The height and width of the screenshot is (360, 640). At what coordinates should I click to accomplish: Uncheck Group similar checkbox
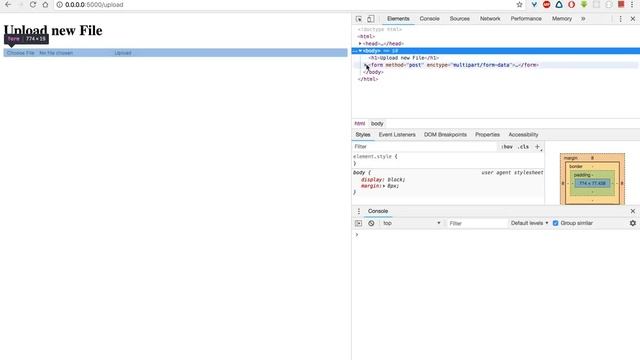555,223
